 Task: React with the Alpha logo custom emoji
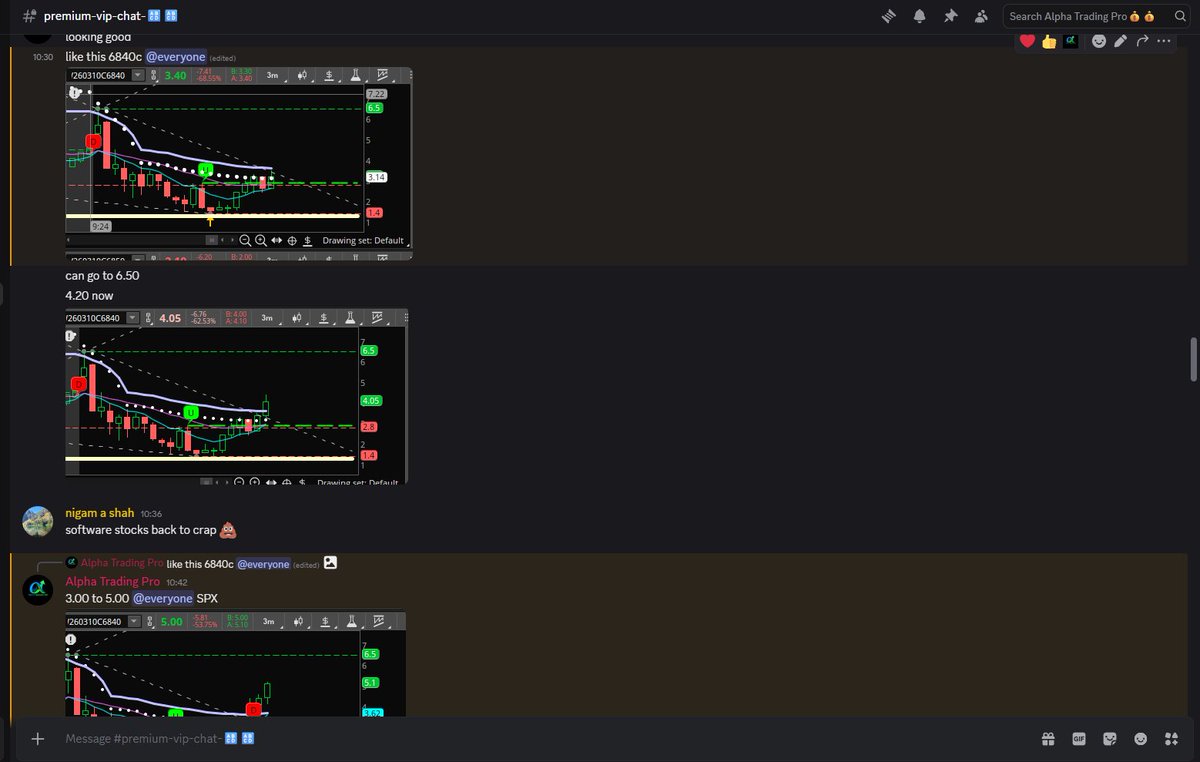pyautogui.click(x=1070, y=41)
